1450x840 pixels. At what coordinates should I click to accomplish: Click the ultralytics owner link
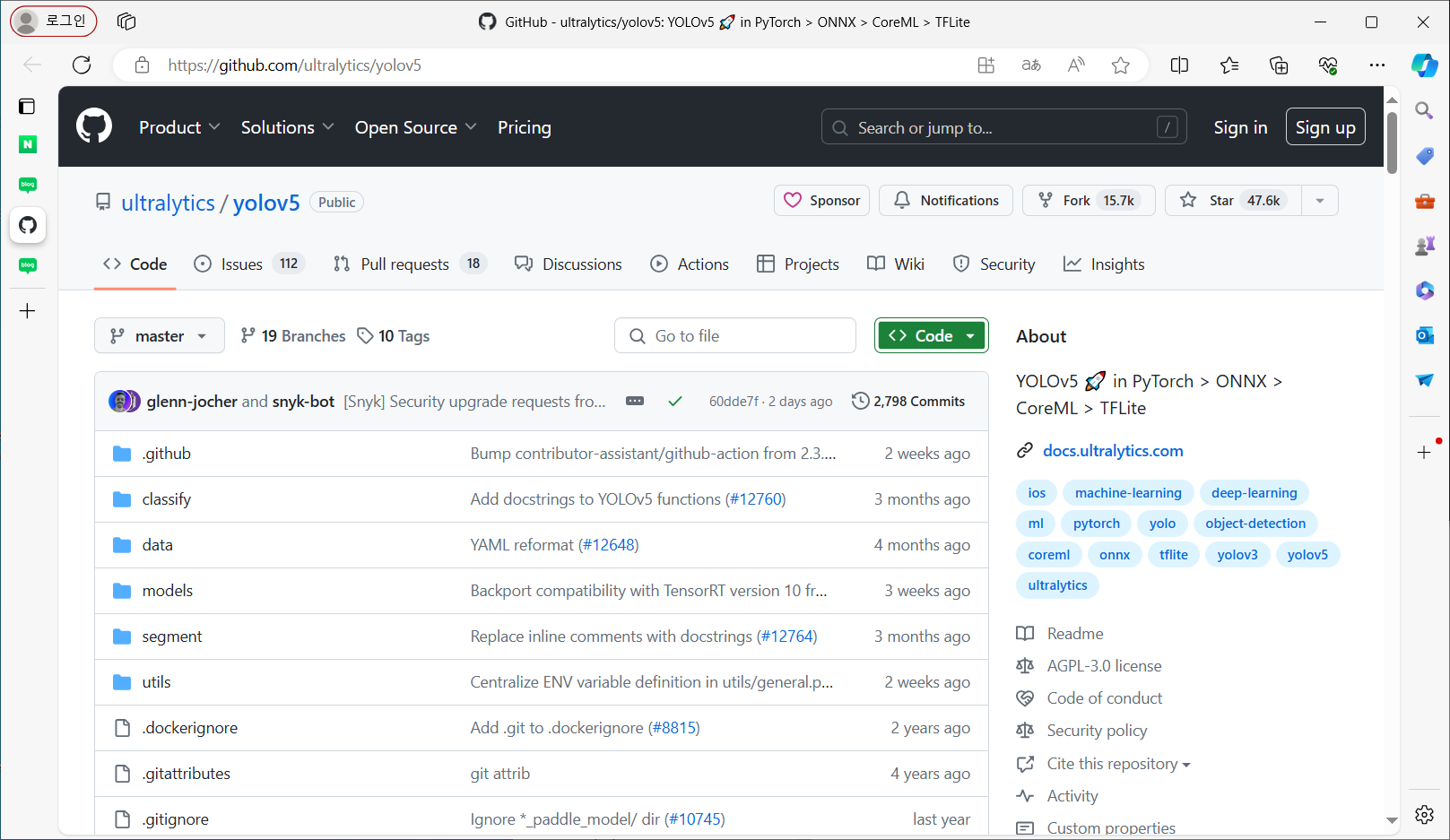(168, 203)
